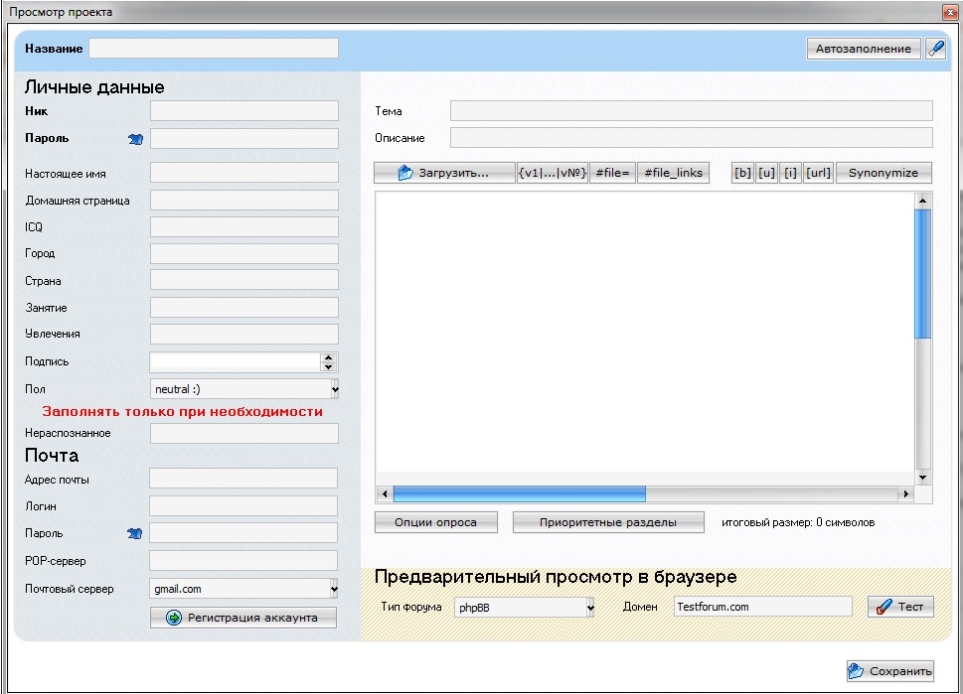Click horizontal scrollbar thumb of message area
Image resolution: width=963 pixels, height=694 pixels.
pyautogui.click(x=520, y=493)
